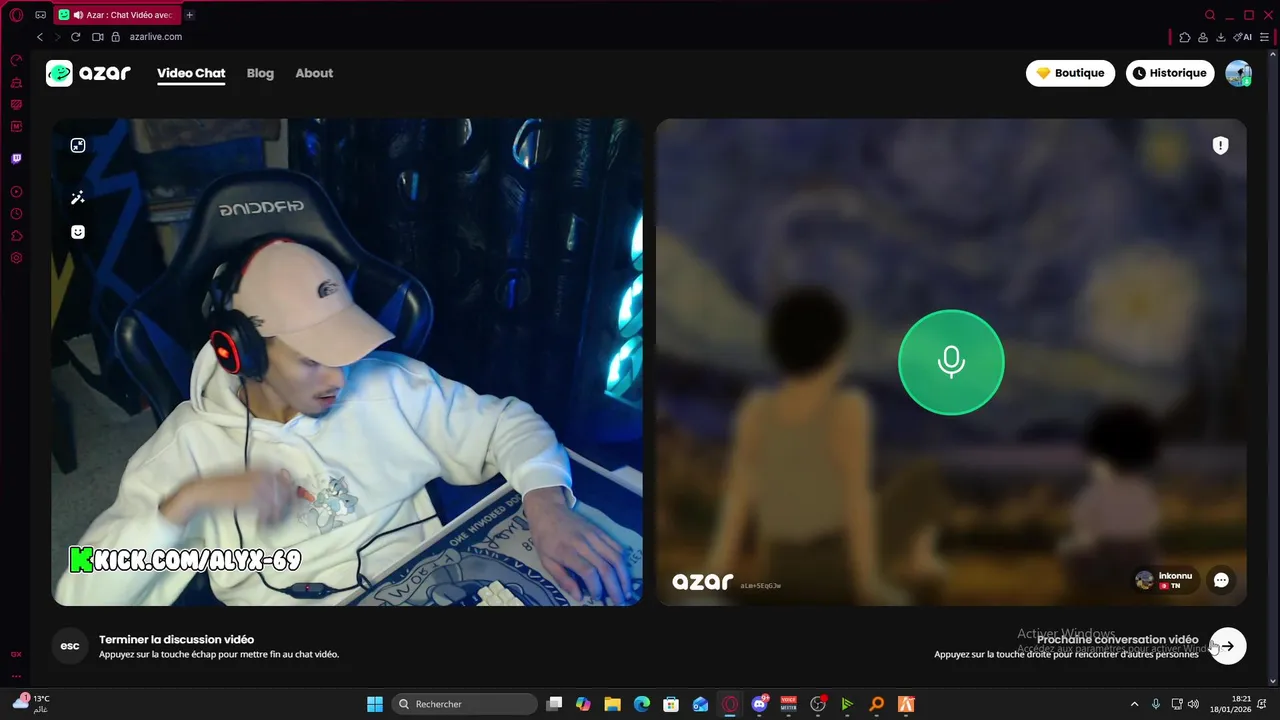Viewport: 1280px width, 720px height.
Task: Open the About page
Action: tap(314, 73)
